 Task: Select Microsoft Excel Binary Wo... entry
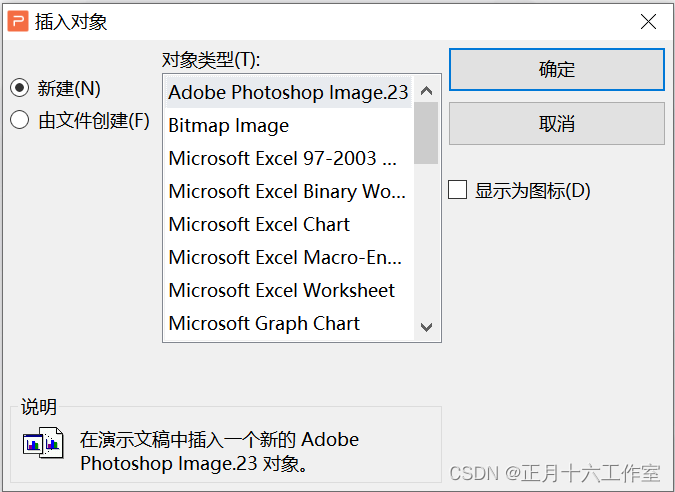tap(288, 191)
